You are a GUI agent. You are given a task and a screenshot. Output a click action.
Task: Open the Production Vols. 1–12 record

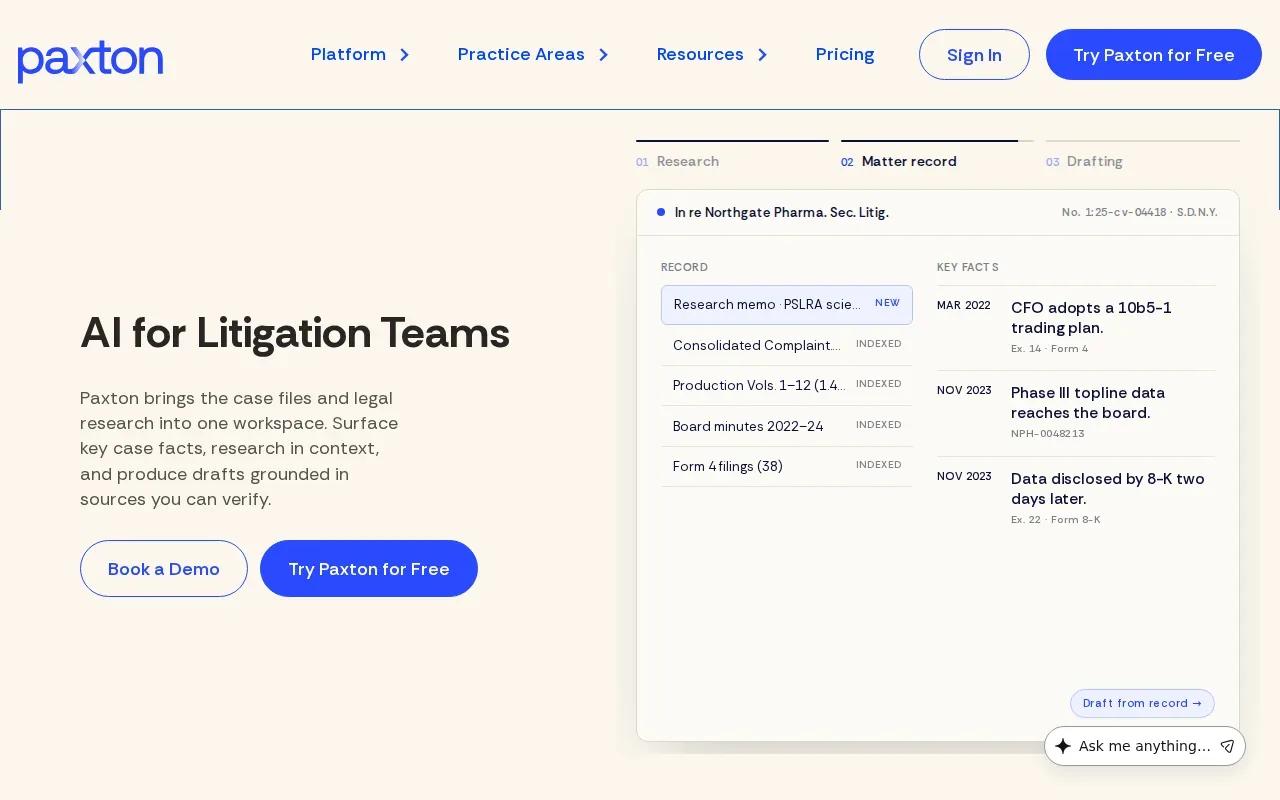tap(787, 385)
